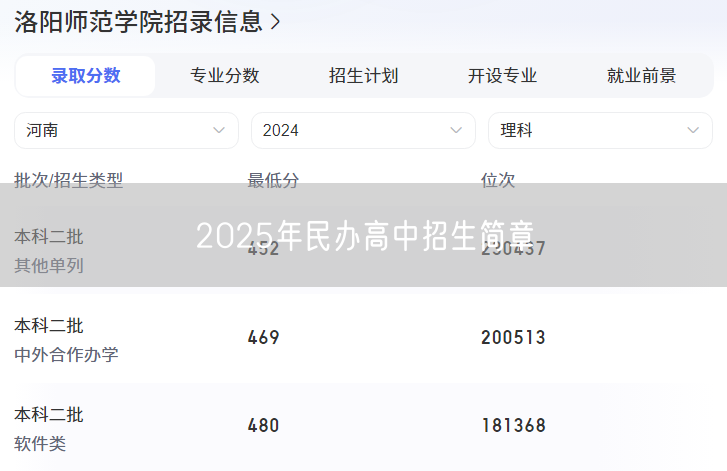727x471 pixels.
Task: Click the chevron arrow beside 洛阳师范学院招录信息
Action: click(275, 21)
